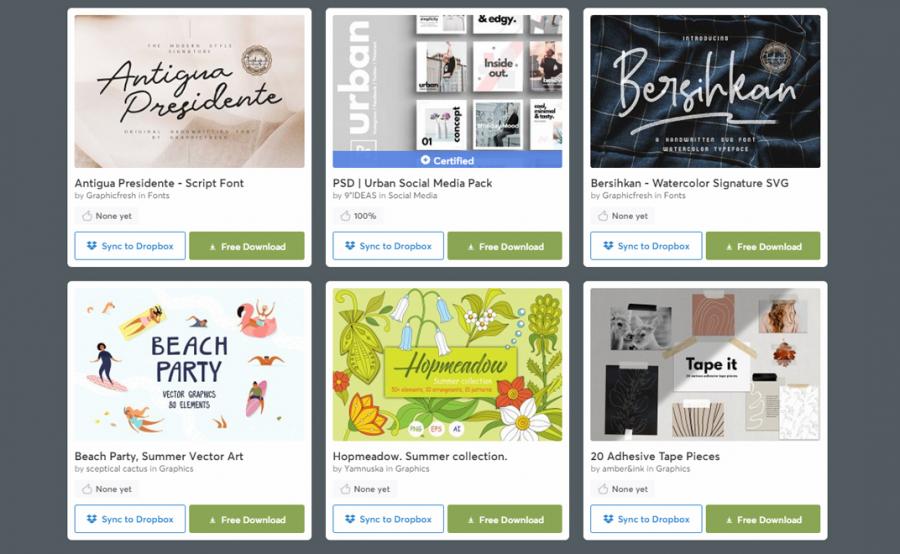Free Download the Bersihkan font
The image size is (900, 554).
tap(763, 246)
